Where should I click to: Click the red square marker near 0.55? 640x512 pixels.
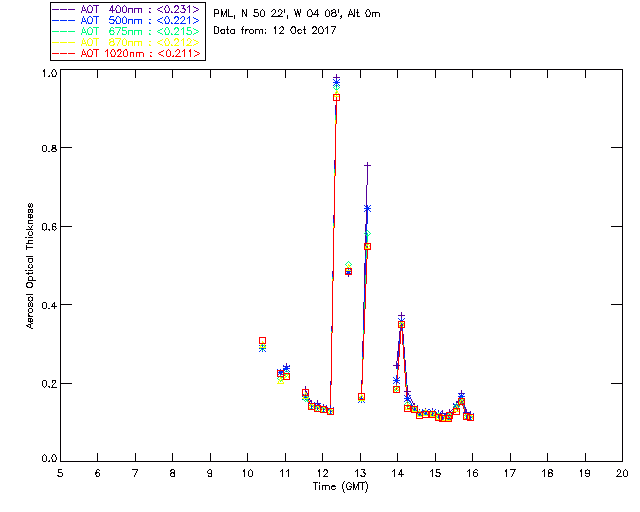367,247
